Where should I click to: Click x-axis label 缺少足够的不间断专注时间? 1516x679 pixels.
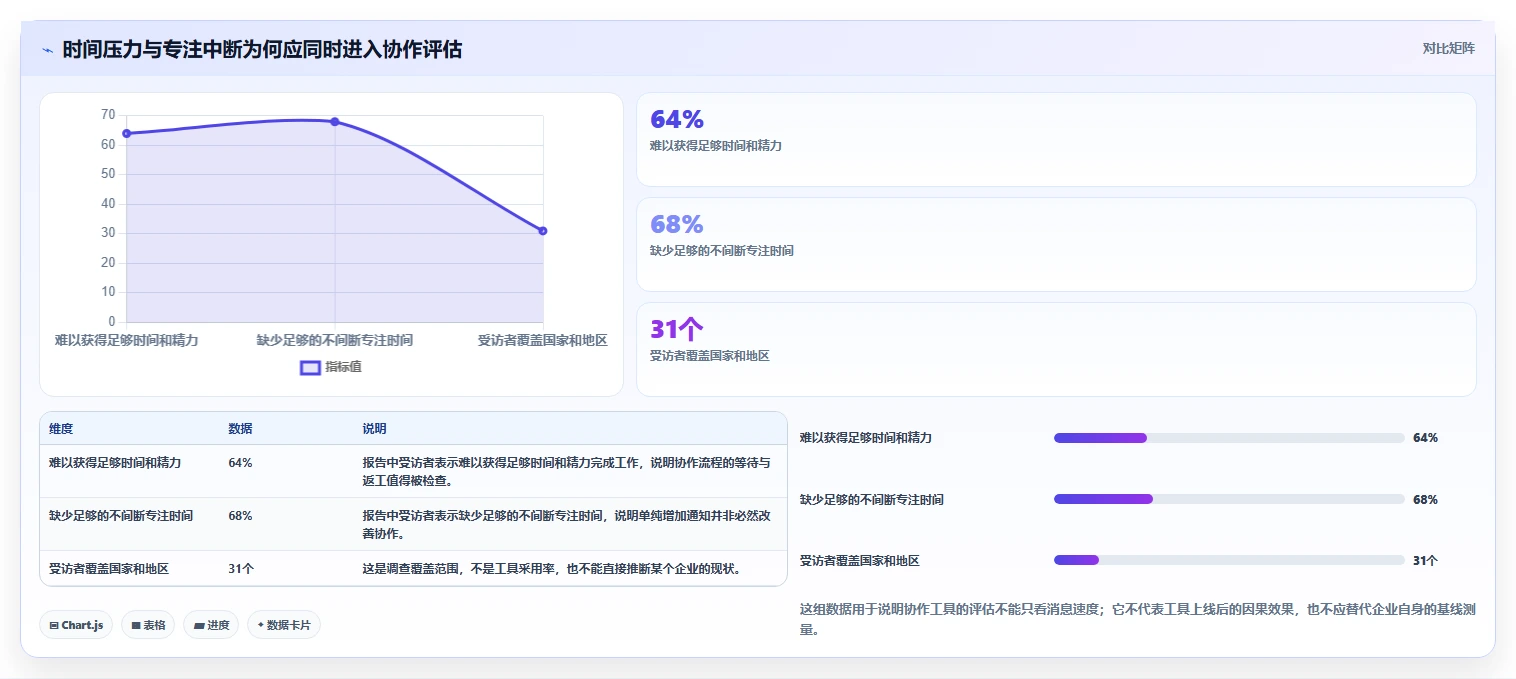coord(335,341)
